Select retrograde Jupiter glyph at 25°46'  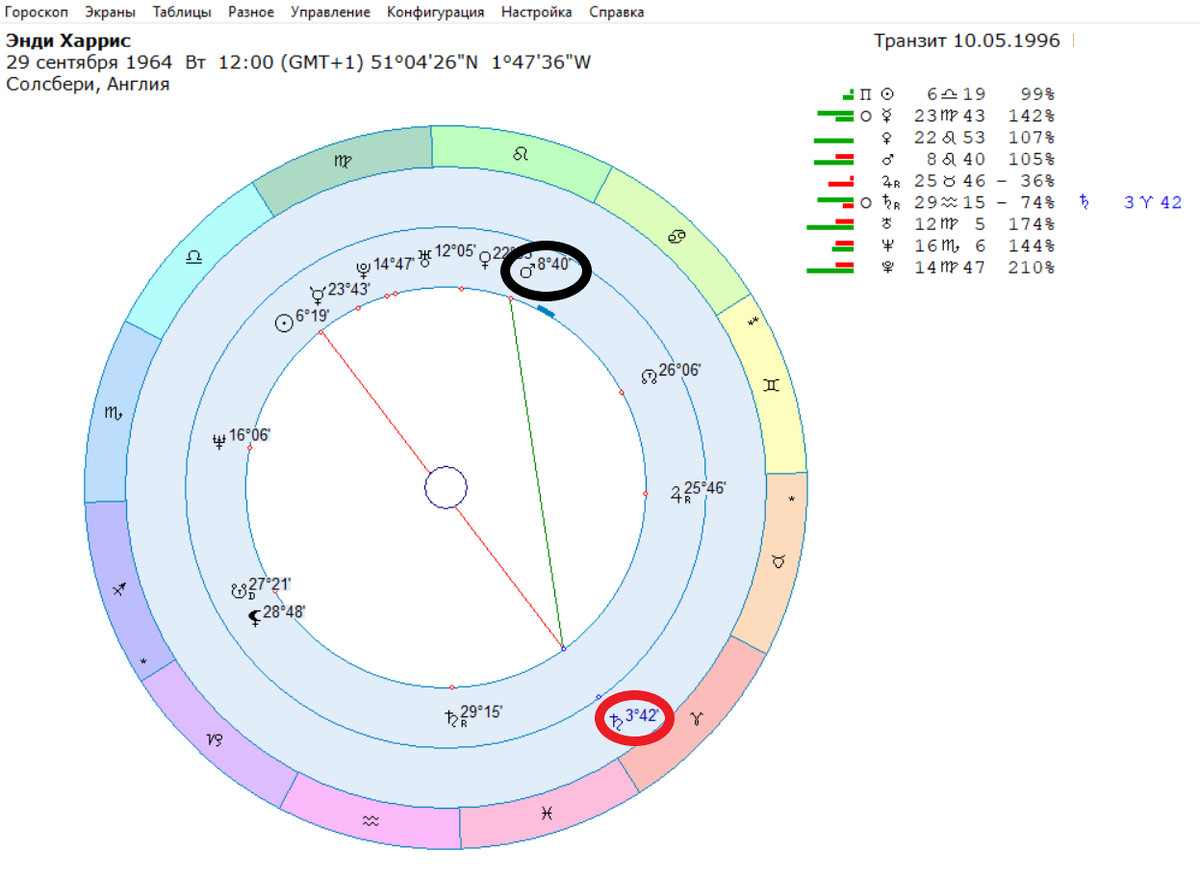pyautogui.click(x=680, y=494)
